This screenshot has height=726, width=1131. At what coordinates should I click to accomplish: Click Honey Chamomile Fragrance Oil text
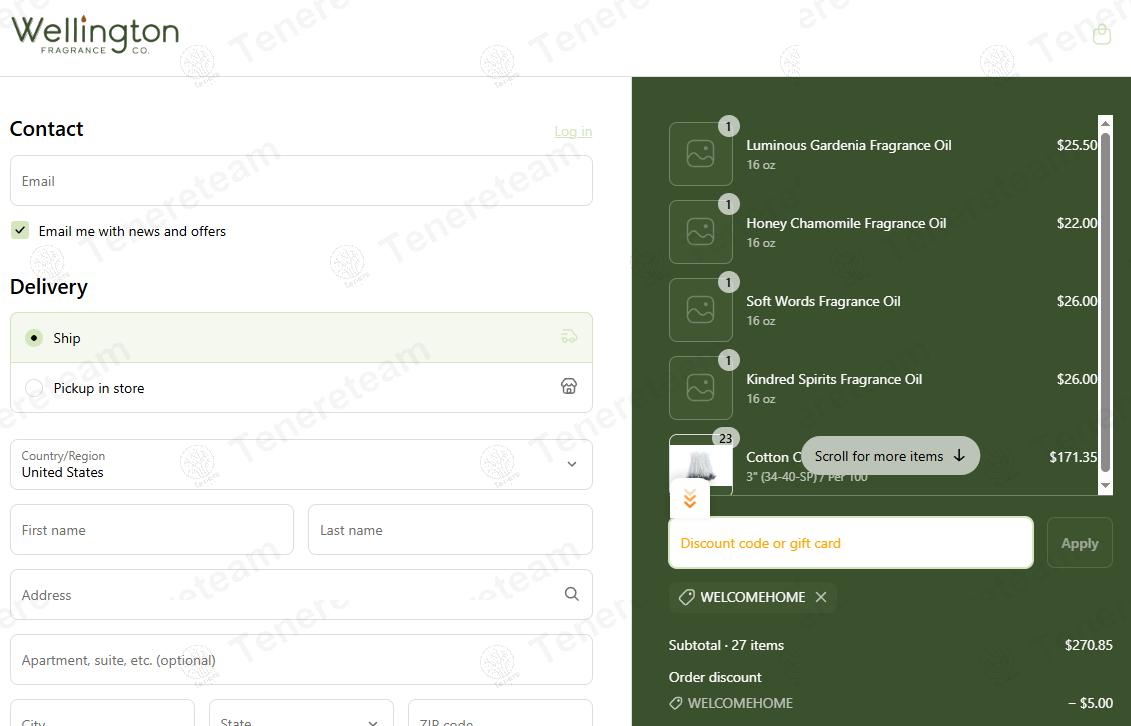click(x=846, y=223)
